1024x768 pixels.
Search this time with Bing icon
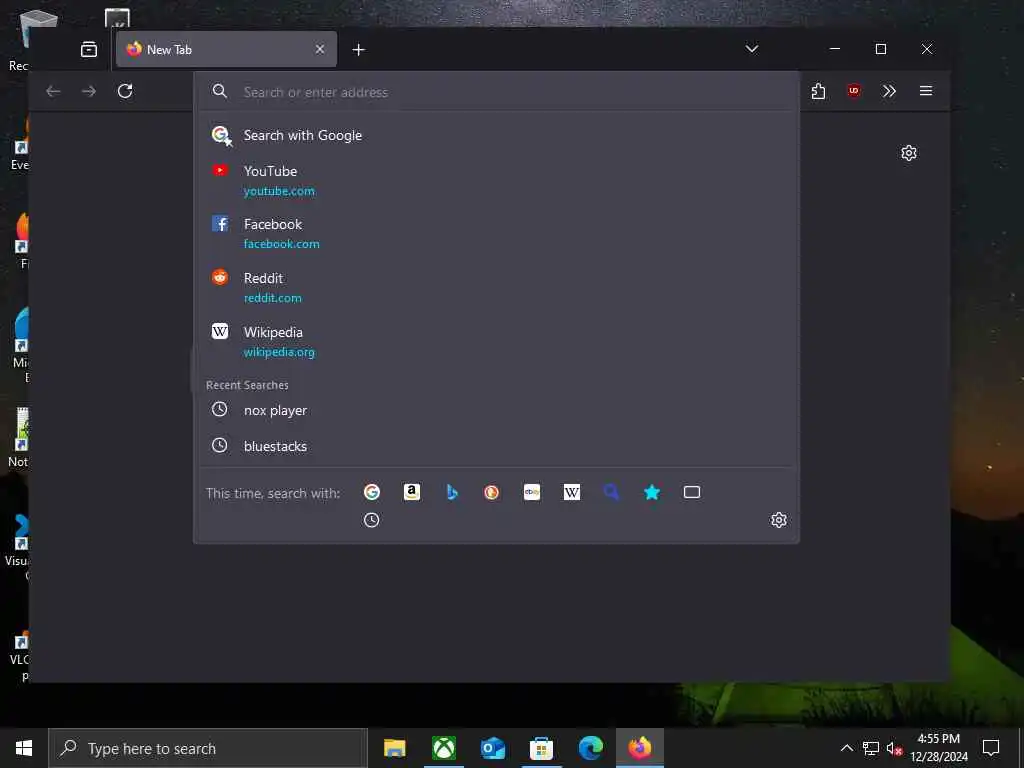[x=452, y=492]
